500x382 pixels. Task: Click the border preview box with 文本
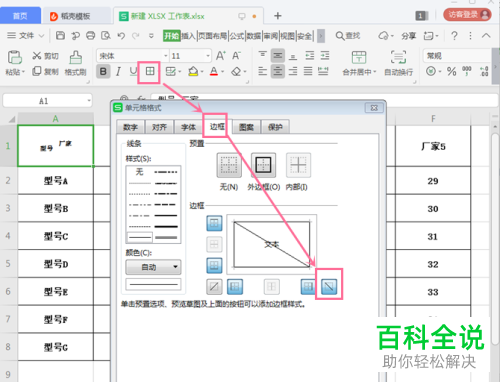(x=272, y=244)
